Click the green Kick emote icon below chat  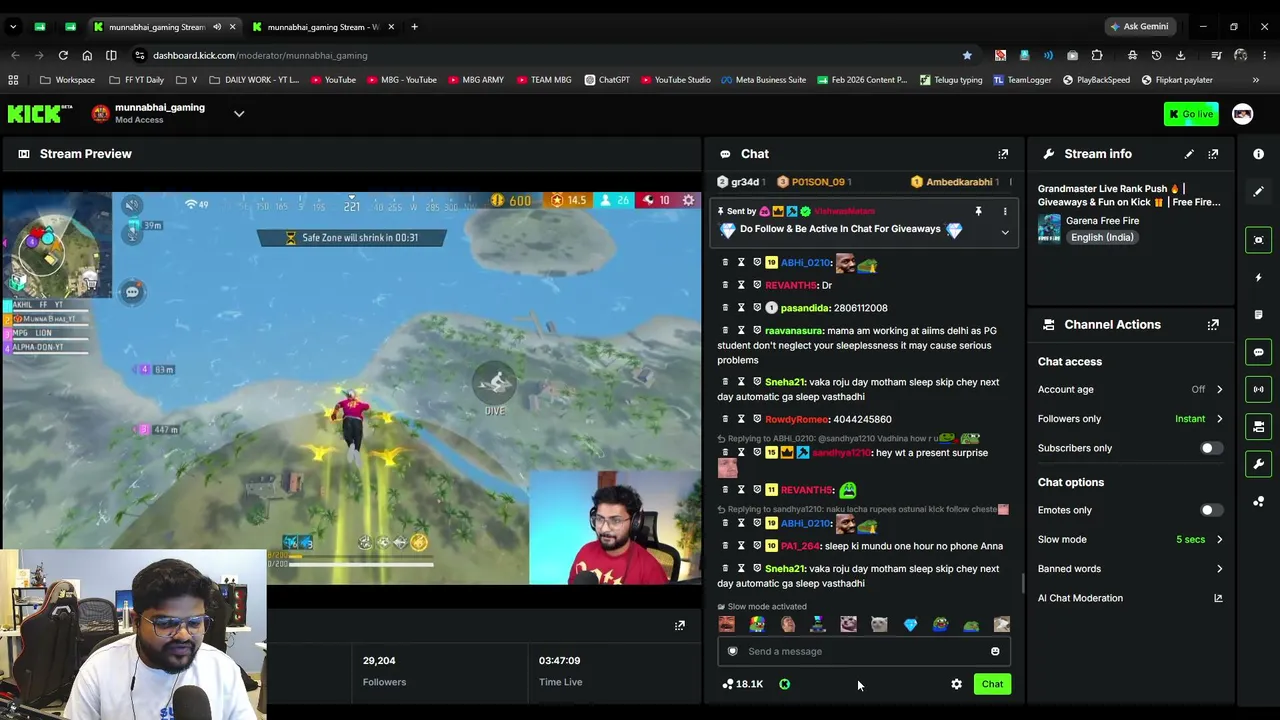tap(784, 684)
